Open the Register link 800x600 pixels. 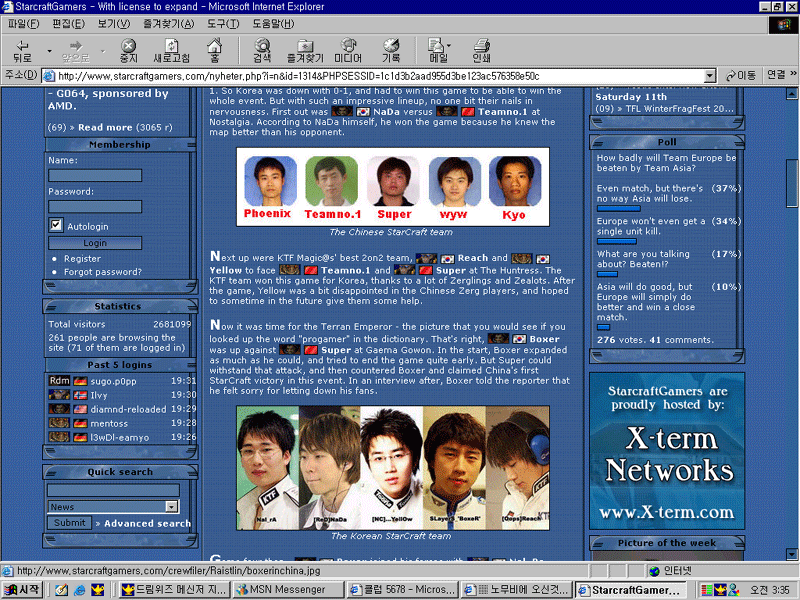tap(82, 259)
